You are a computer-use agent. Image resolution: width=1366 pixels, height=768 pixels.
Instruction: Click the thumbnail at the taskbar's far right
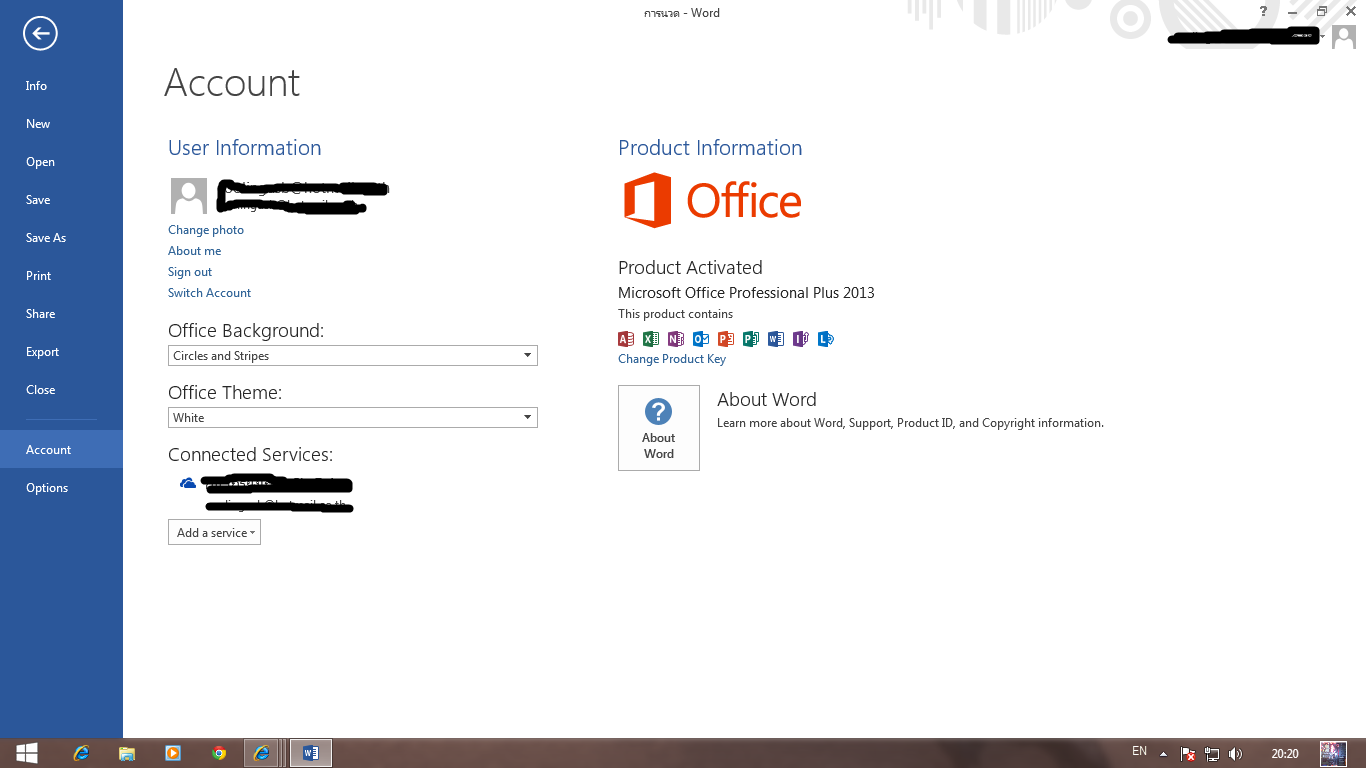click(x=1333, y=753)
